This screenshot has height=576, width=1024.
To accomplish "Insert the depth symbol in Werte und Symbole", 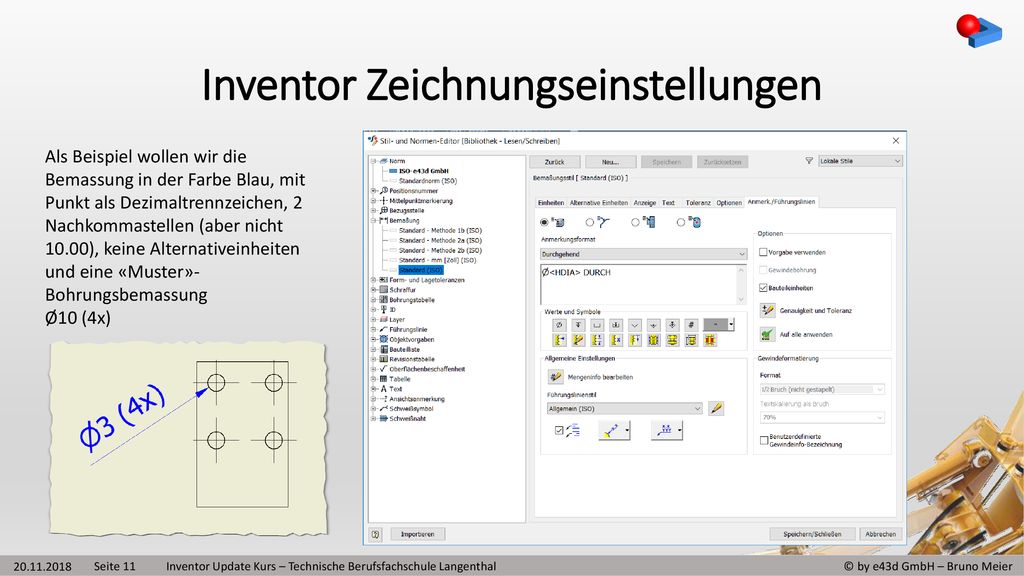I will tap(578, 325).
